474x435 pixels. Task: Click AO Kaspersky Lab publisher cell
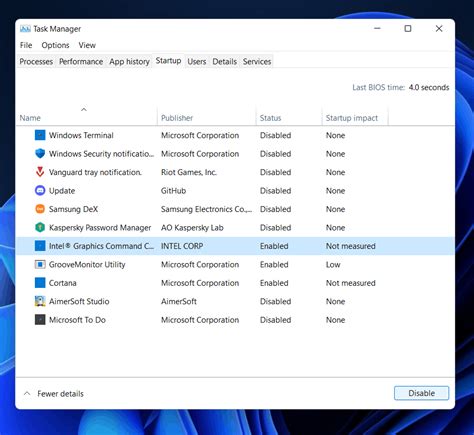click(192, 228)
